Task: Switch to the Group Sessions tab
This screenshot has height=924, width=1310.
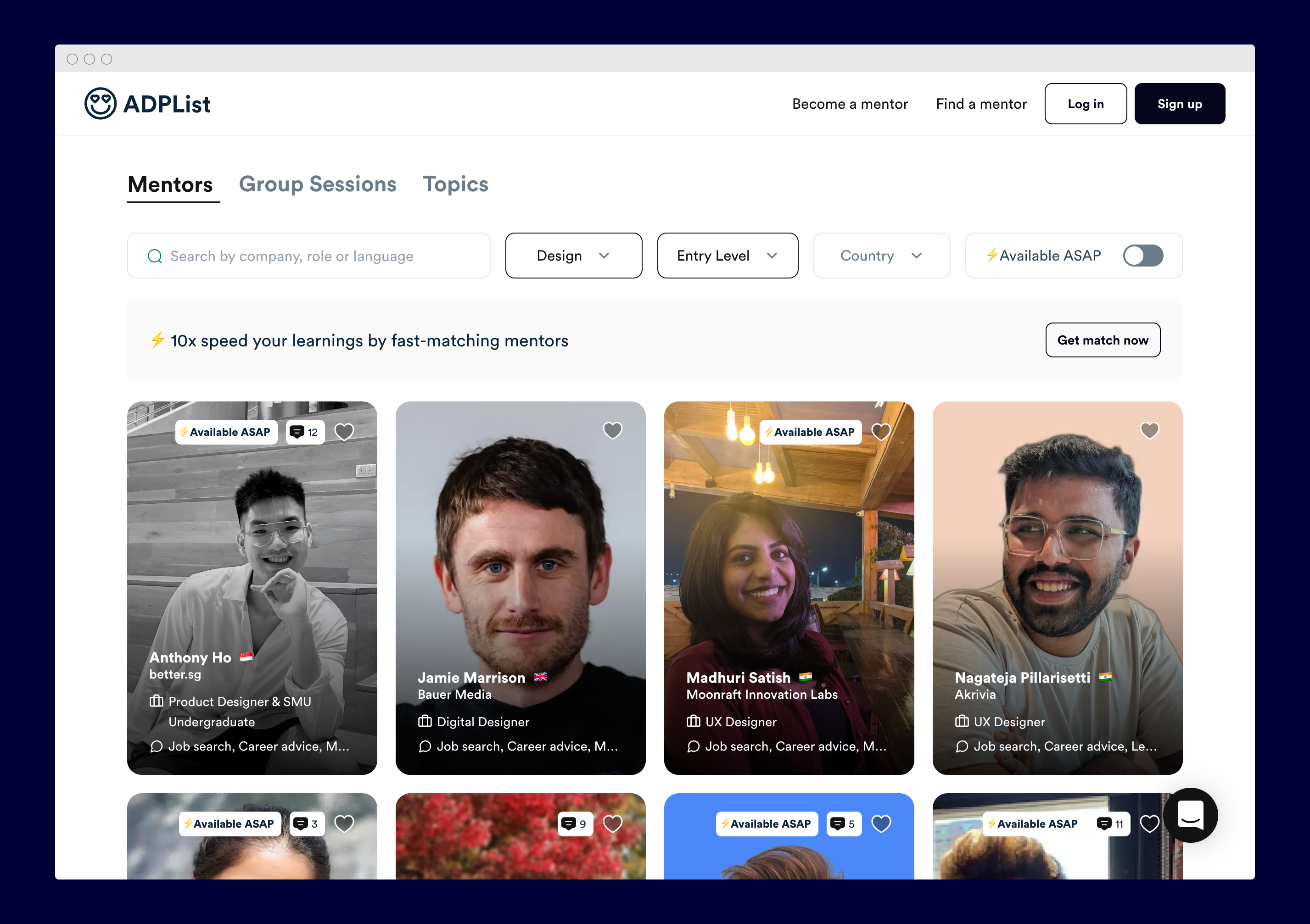Action: pos(317,184)
